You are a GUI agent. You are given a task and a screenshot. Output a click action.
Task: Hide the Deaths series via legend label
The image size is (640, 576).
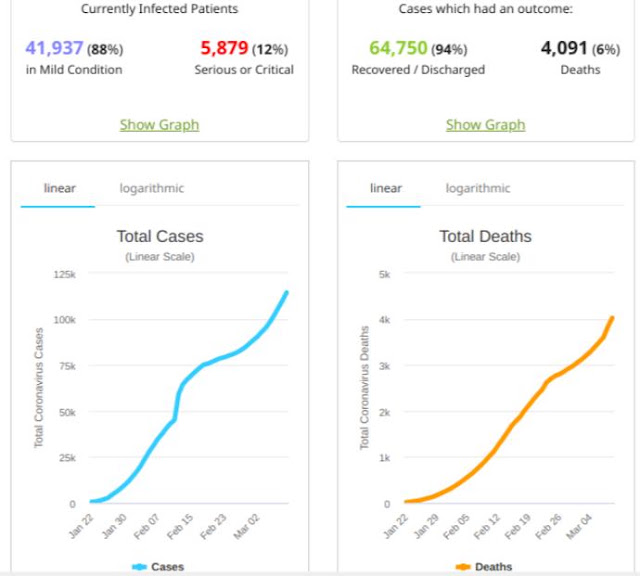pyautogui.click(x=493, y=567)
